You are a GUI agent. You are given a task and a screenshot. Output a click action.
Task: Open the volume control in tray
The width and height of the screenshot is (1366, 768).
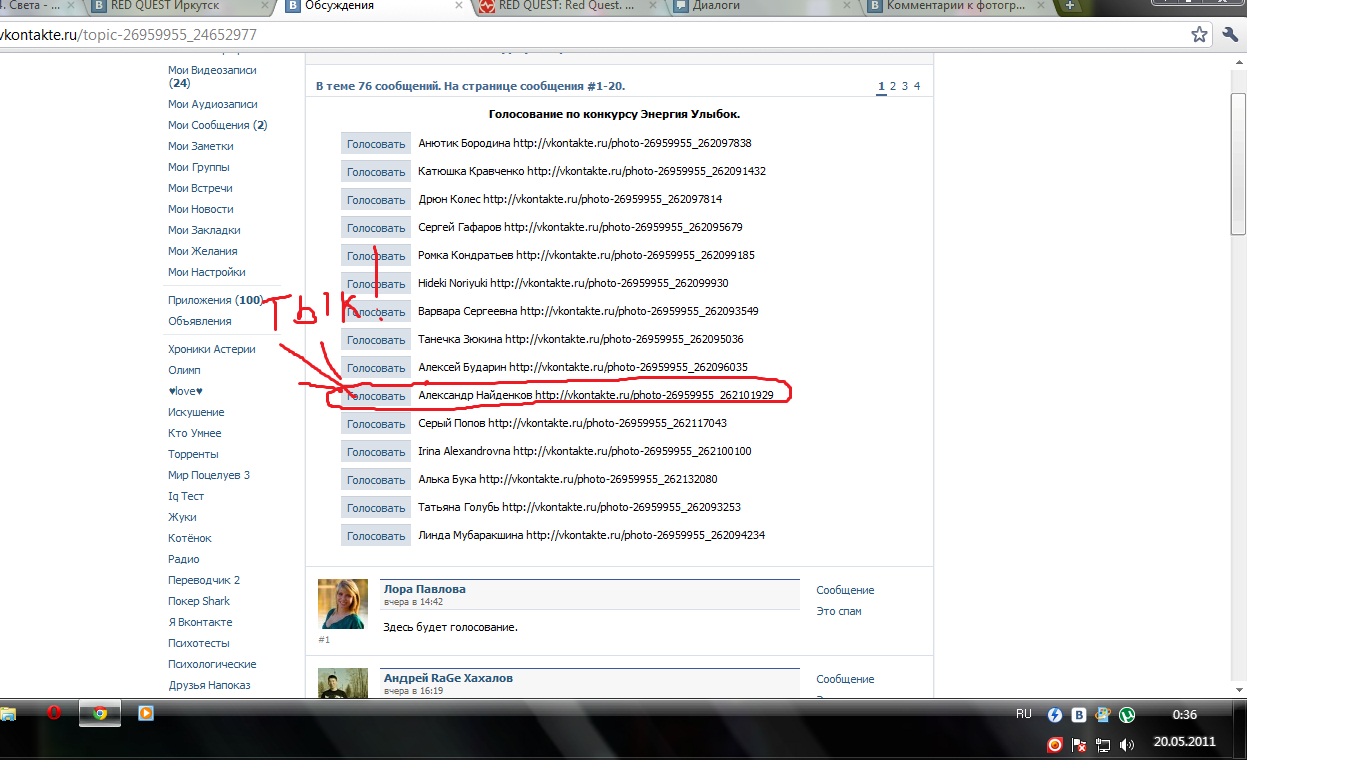[1127, 745]
